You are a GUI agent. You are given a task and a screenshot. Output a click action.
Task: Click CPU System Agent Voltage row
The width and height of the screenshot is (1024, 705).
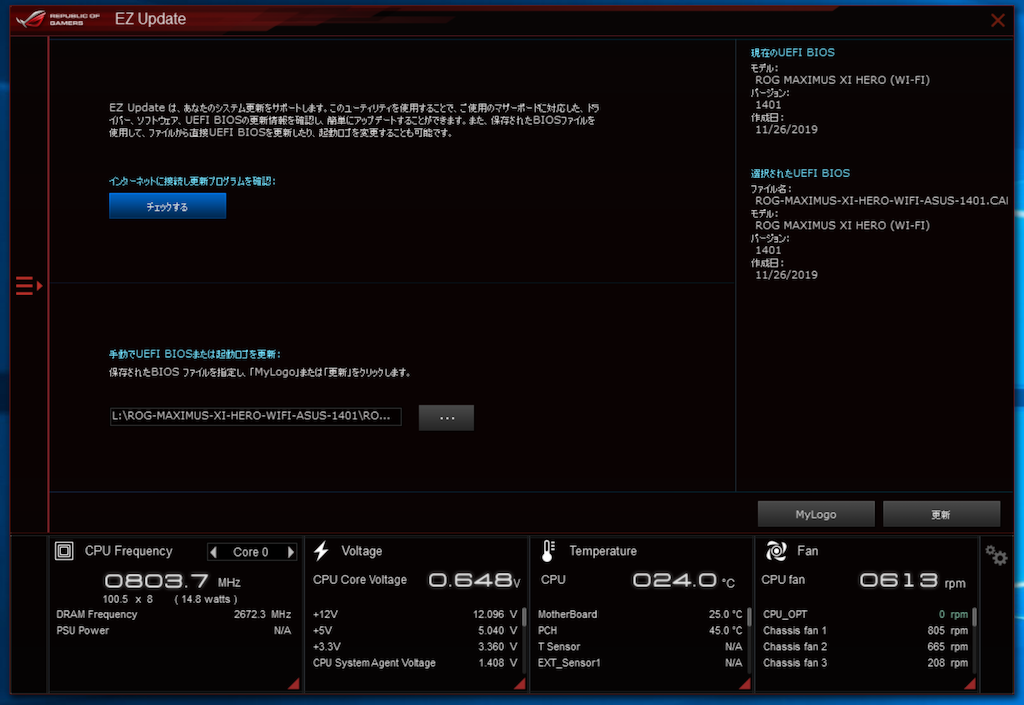click(415, 663)
